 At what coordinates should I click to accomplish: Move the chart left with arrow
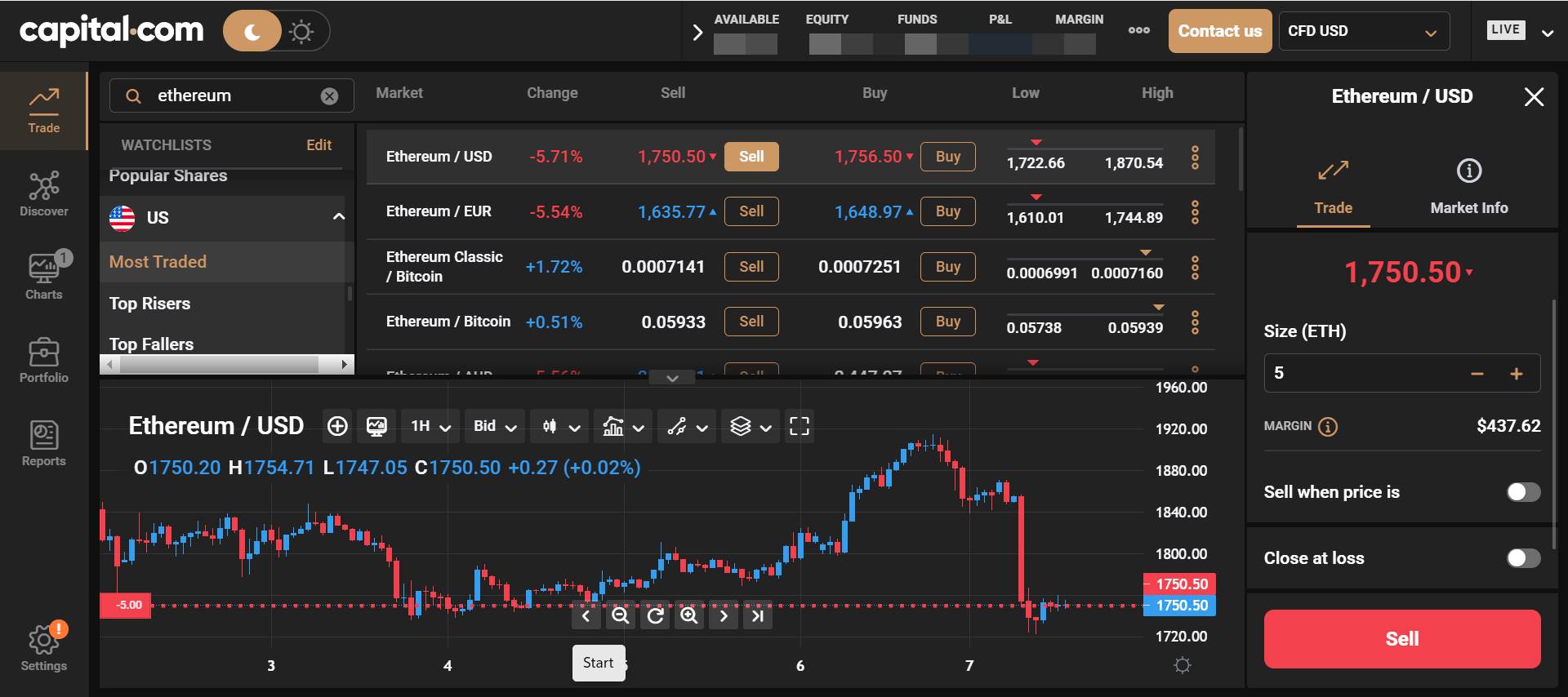[x=586, y=616]
